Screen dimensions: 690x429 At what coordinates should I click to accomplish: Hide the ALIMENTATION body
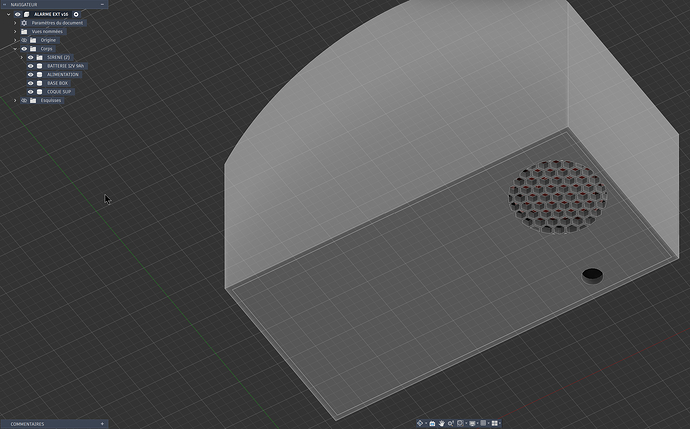point(30,74)
